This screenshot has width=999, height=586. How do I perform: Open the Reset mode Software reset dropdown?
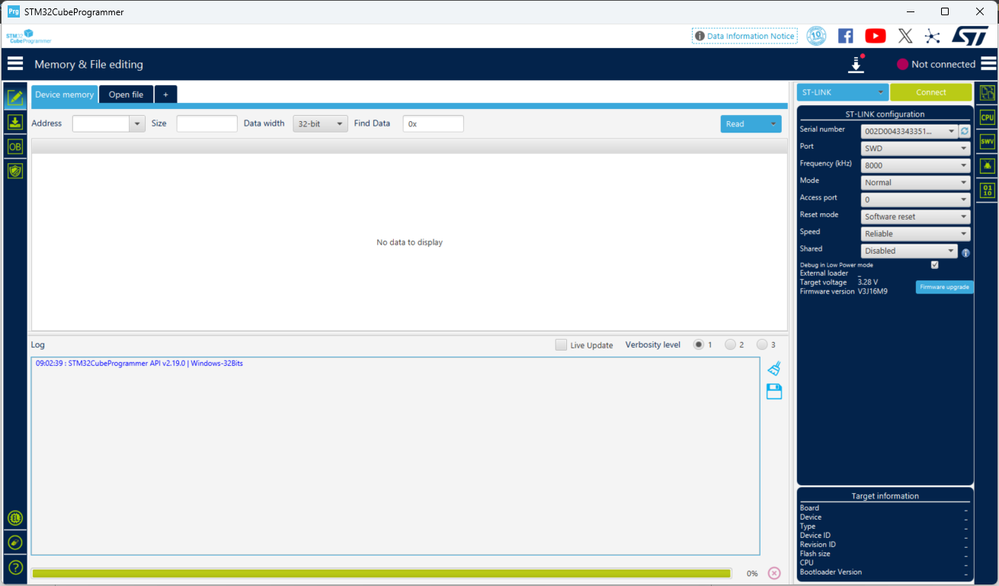[916, 217]
